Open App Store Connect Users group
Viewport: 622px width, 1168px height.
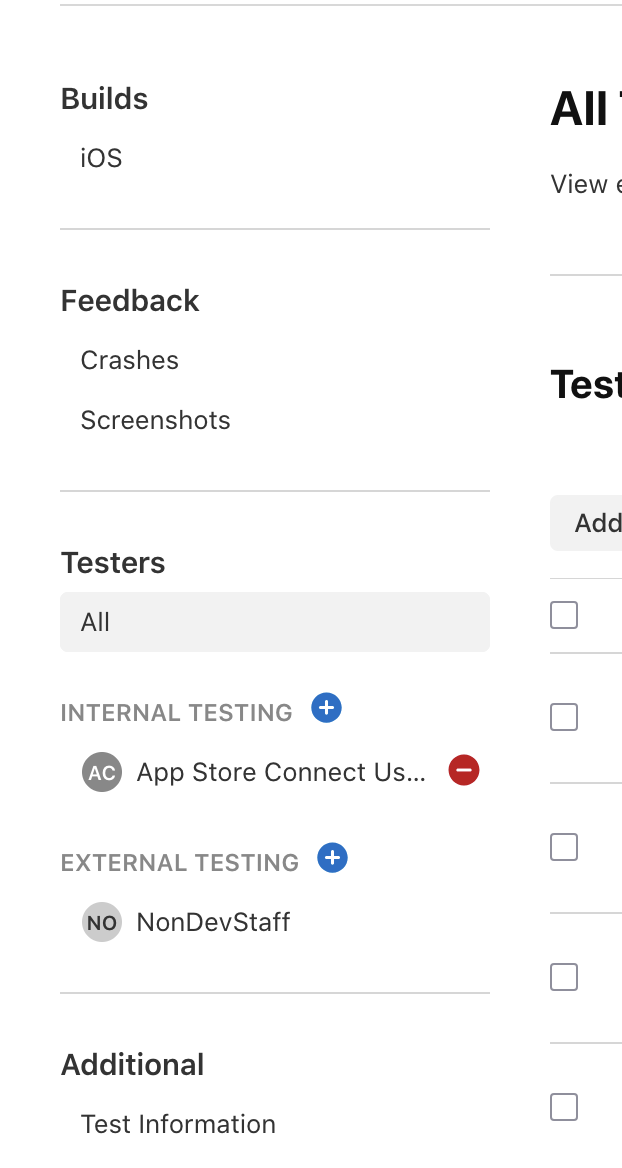click(281, 772)
